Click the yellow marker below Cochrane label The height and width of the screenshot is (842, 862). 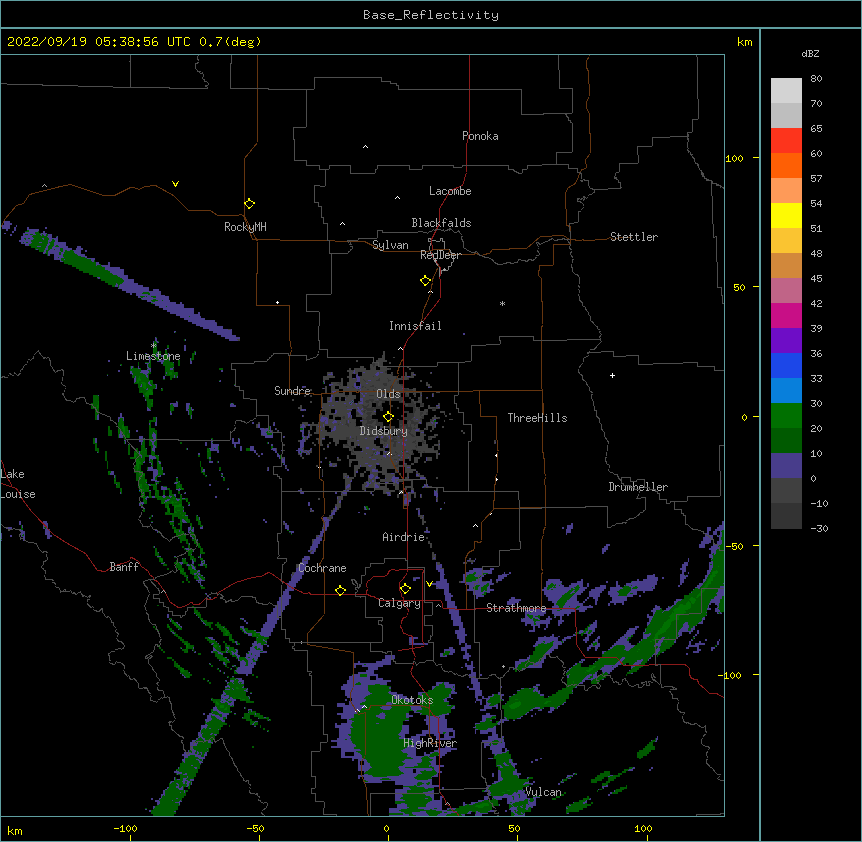[x=340, y=590]
